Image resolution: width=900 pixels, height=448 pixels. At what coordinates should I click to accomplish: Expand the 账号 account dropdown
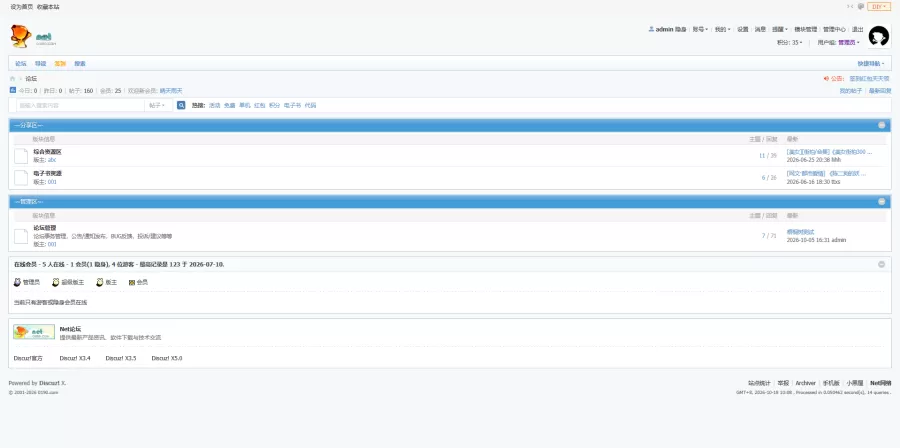click(700, 29)
